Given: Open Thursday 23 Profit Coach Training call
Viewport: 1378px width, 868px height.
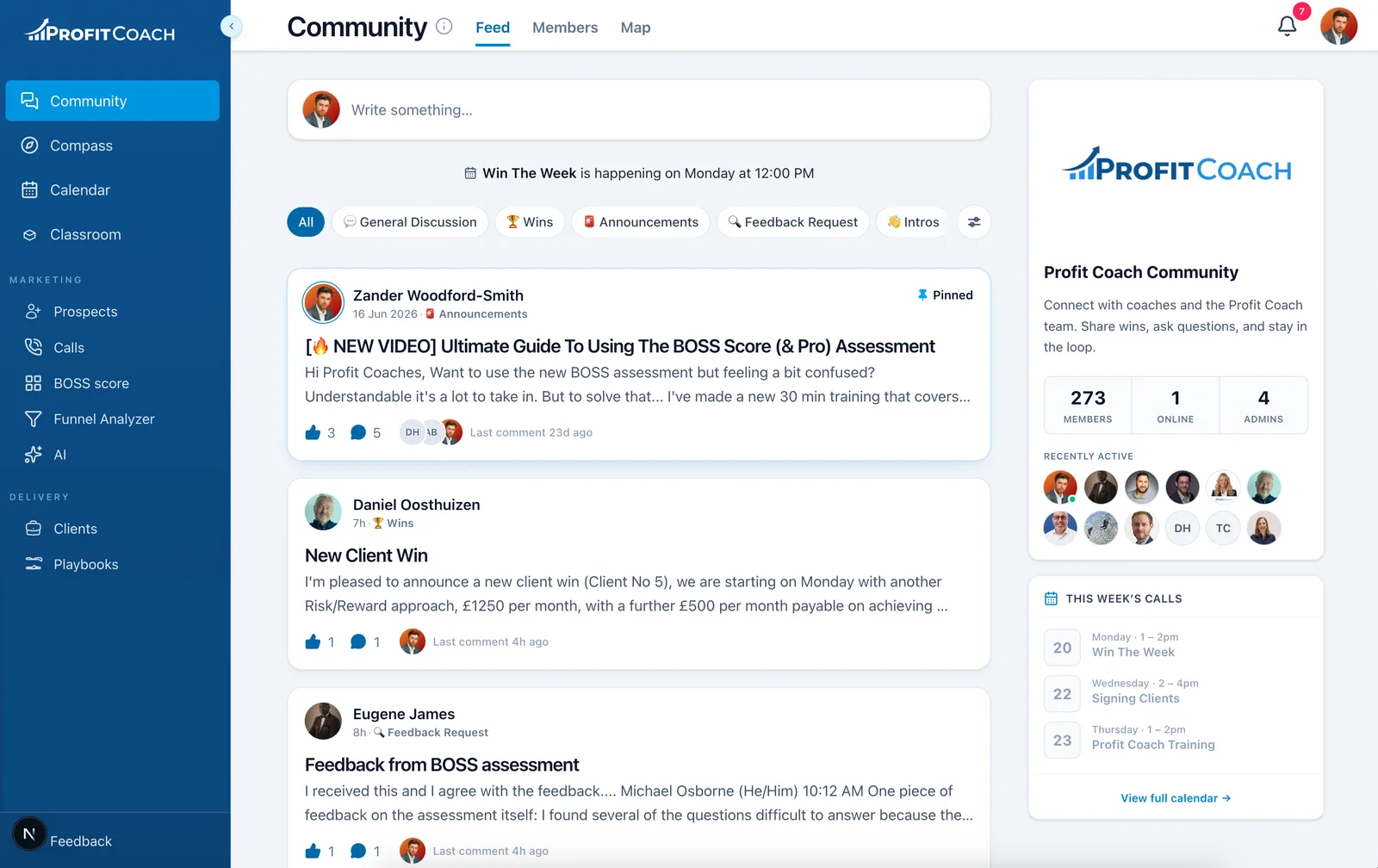Looking at the screenshot, I should [x=1176, y=739].
